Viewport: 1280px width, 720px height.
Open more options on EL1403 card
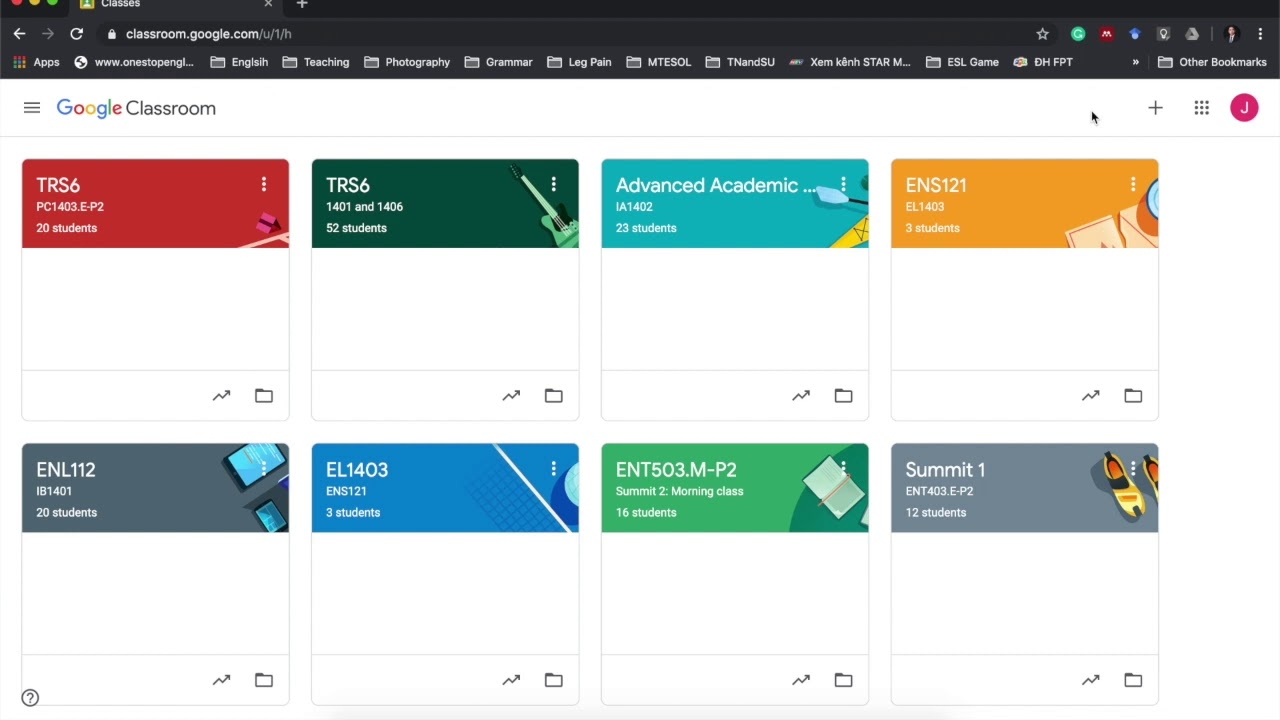coord(554,469)
